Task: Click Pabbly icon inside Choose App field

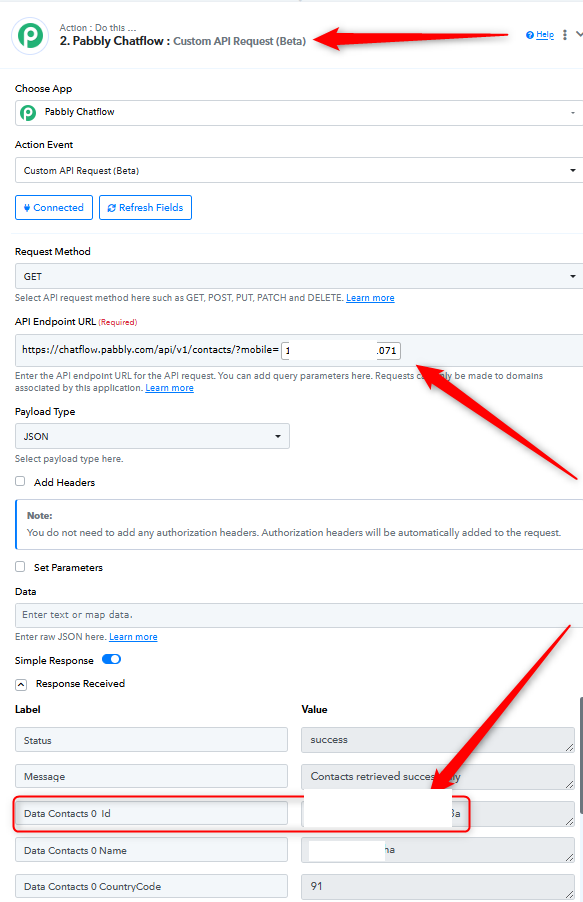Action: 28,112
